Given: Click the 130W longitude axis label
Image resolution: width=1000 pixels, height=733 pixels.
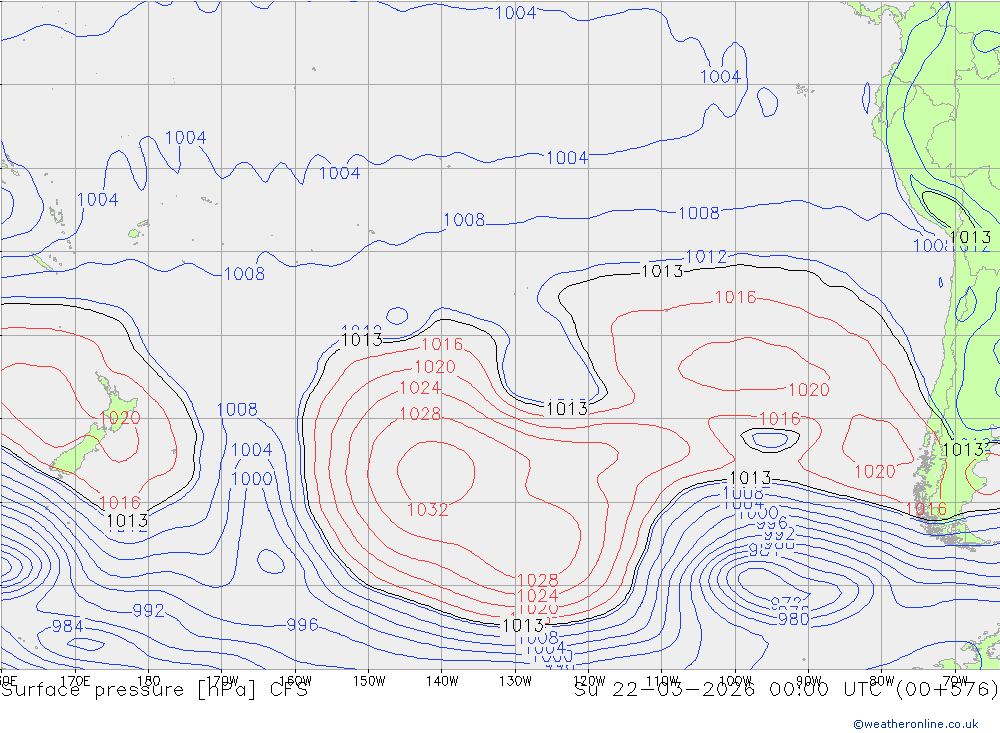Looking at the screenshot, I should click(515, 681).
